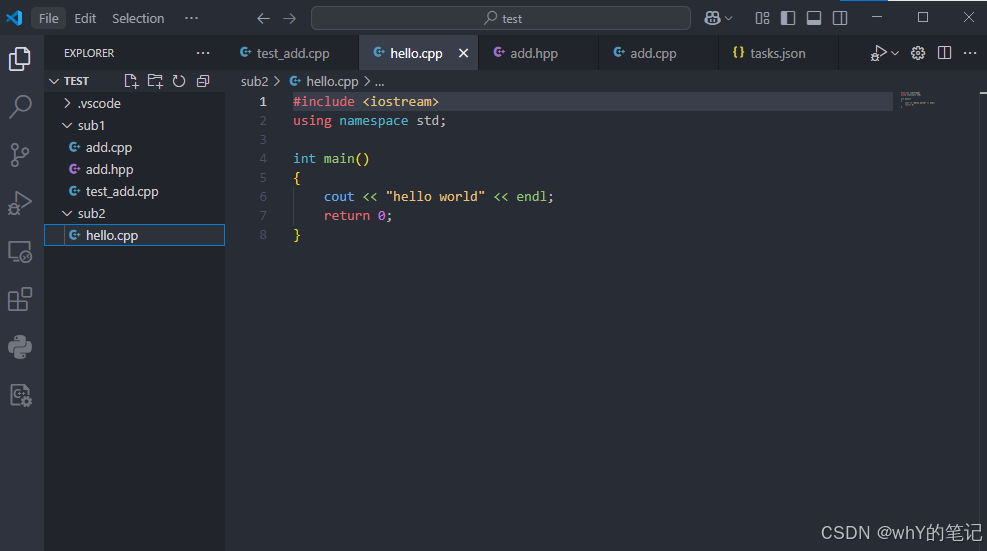This screenshot has width=987, height=551.
Task: Open editor more actions ellipsis
Action: tap(970, 54)
